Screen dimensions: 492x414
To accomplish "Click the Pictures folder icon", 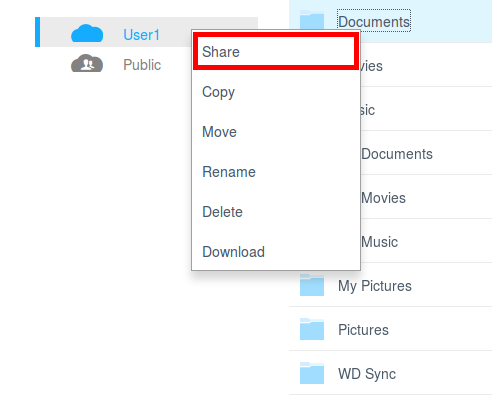I will pyautogui.click(x=312, y=329).
